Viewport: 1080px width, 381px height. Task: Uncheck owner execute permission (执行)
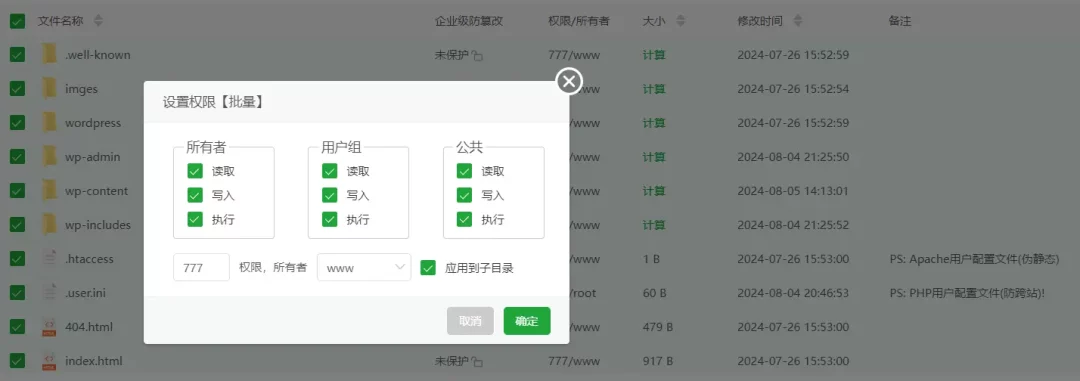click(x=195, y=219)
